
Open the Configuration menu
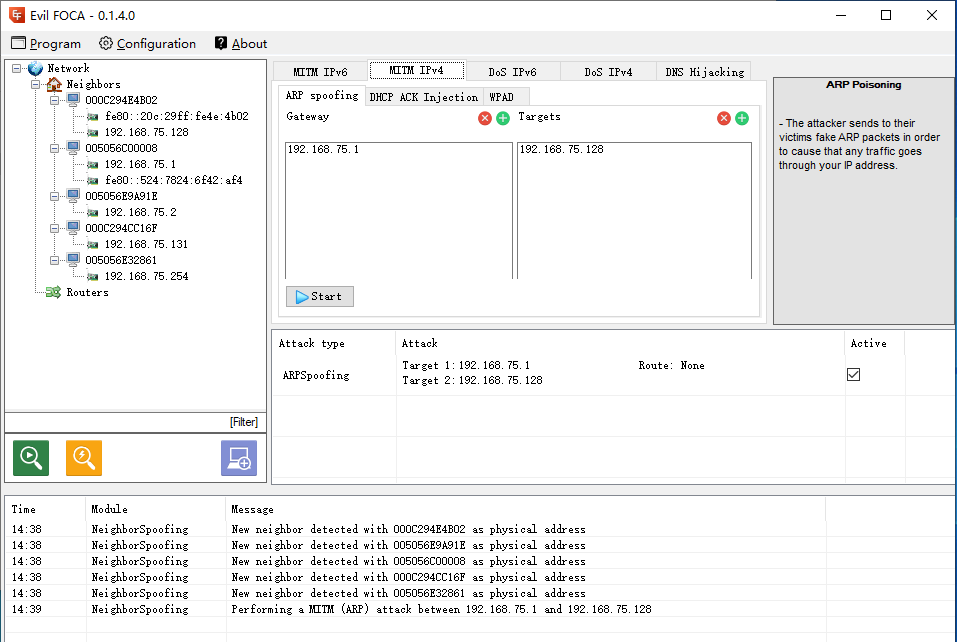click(148, 43)
